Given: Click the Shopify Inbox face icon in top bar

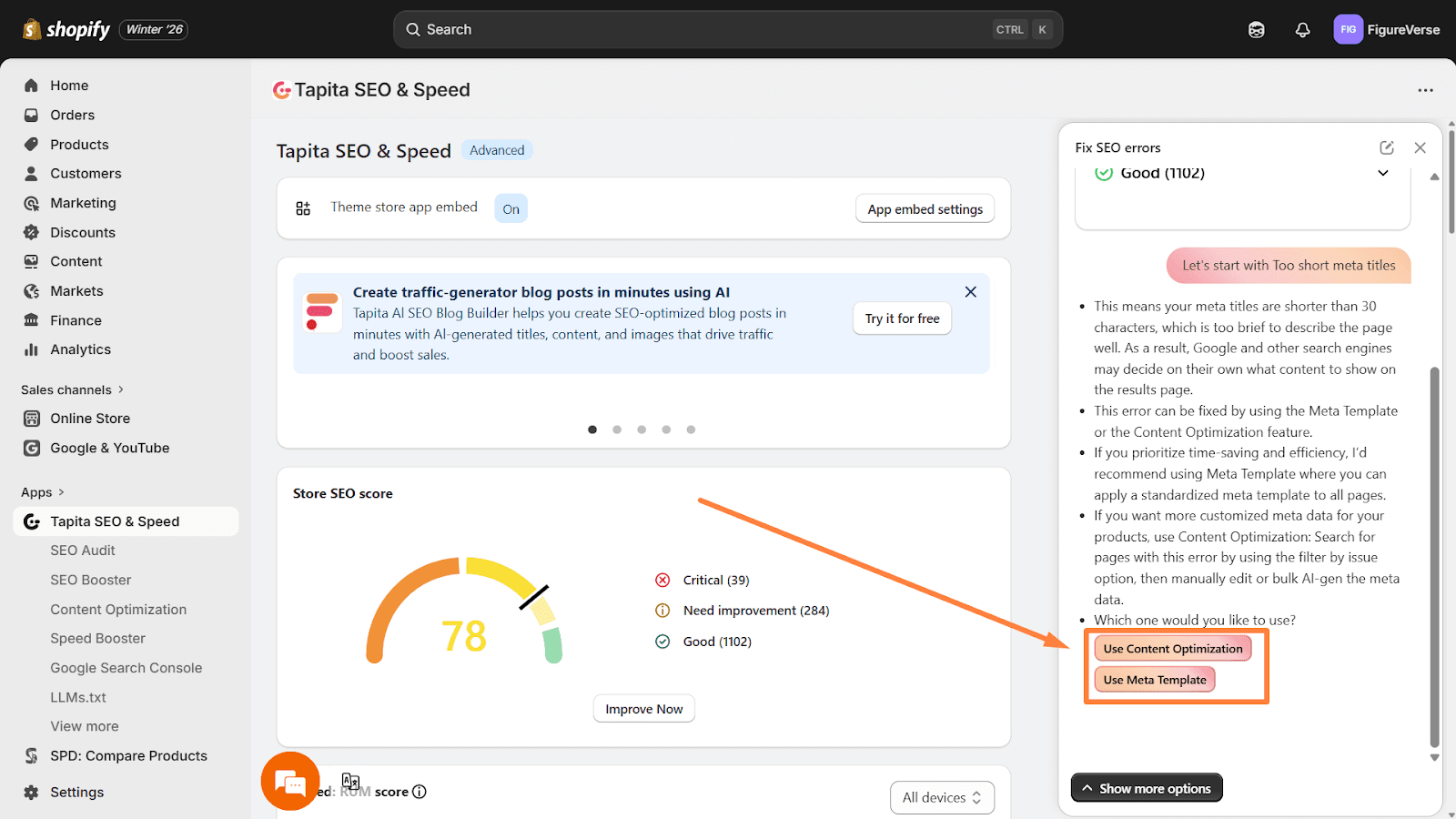Looking at the screenshot, I should click(1256, 29).
